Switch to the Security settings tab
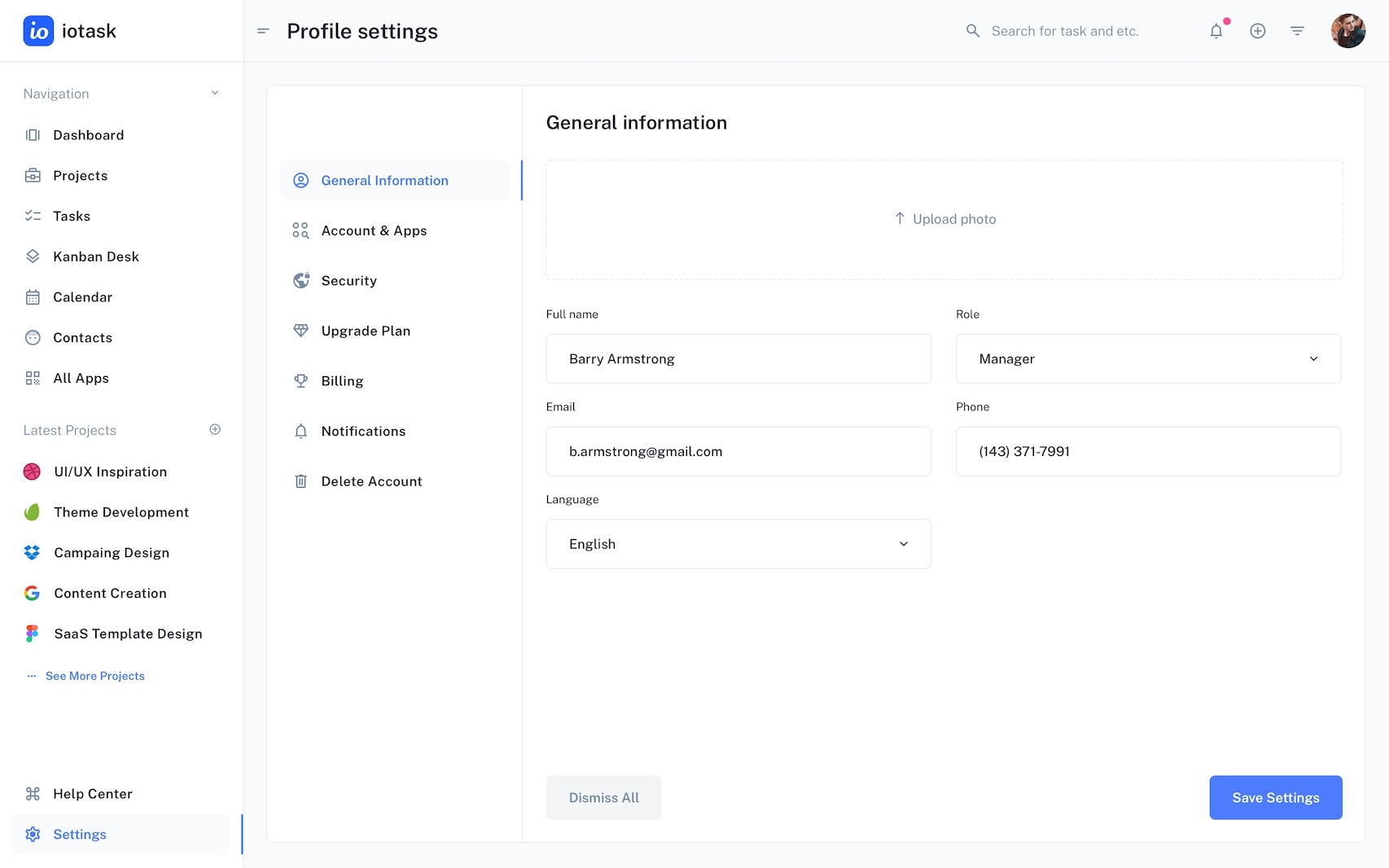Viewport: 1389px width, 868px height. [x=348, y=281]
